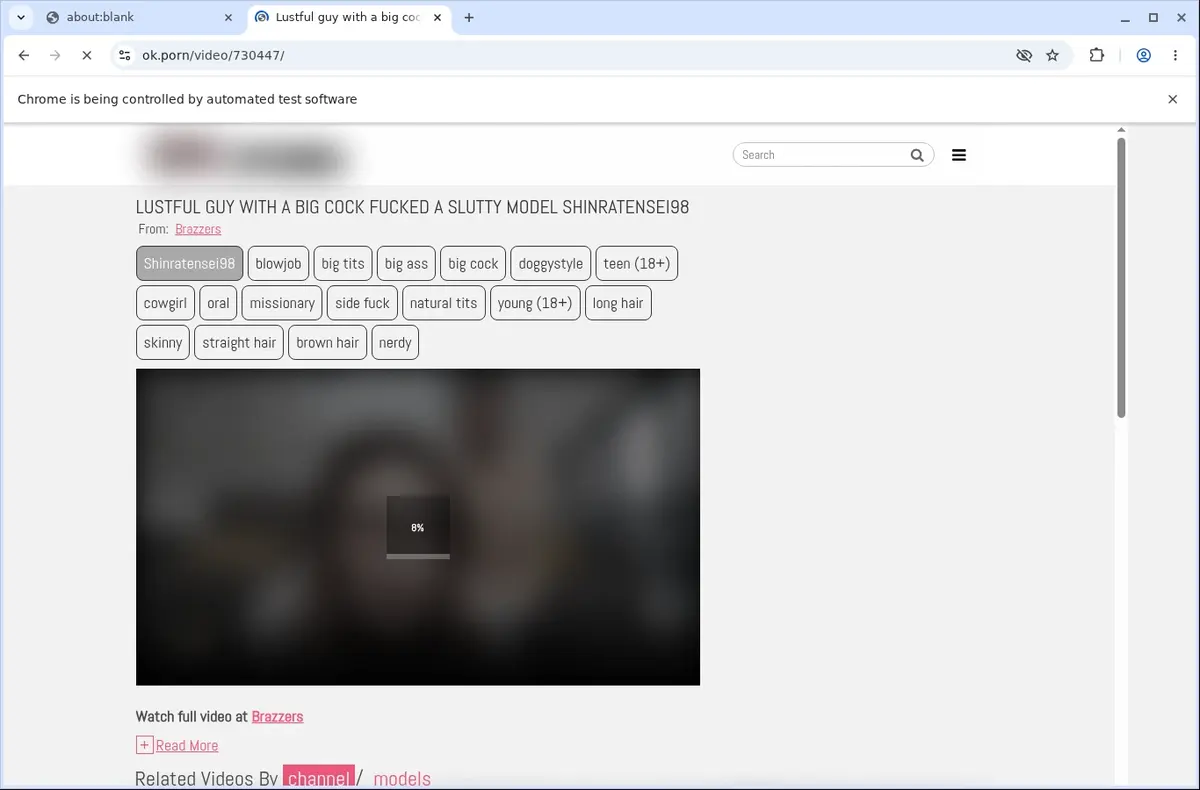Open a new browser tab
Image resolution: width=1200 pixels, height=790 pixels.
coord(469,17)
